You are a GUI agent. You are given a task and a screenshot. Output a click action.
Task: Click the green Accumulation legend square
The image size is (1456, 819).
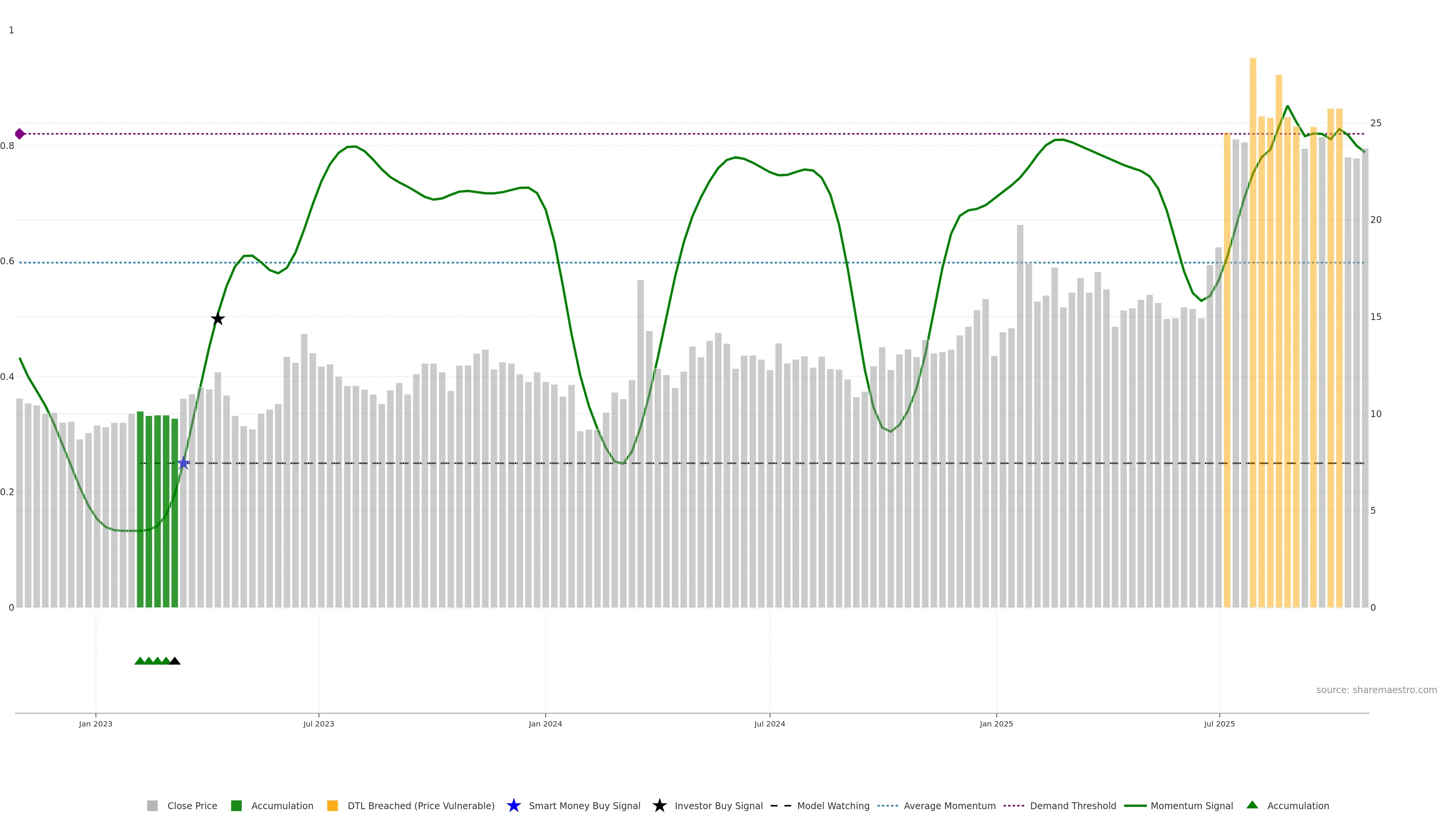click(236, 806)
